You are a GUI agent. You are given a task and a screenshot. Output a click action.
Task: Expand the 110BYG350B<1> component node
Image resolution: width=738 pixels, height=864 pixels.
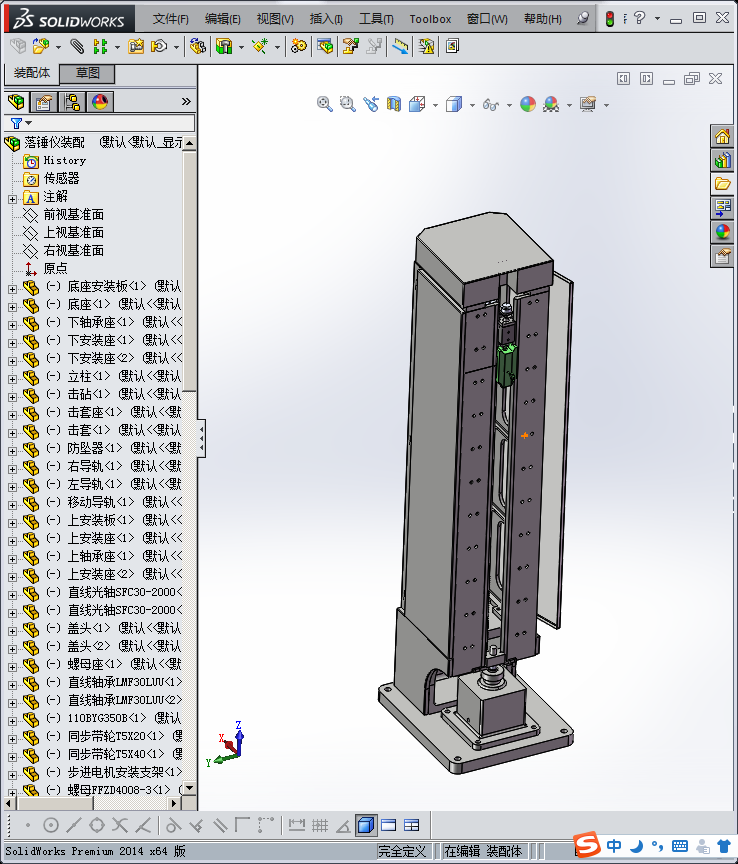(x=12, y=721)
